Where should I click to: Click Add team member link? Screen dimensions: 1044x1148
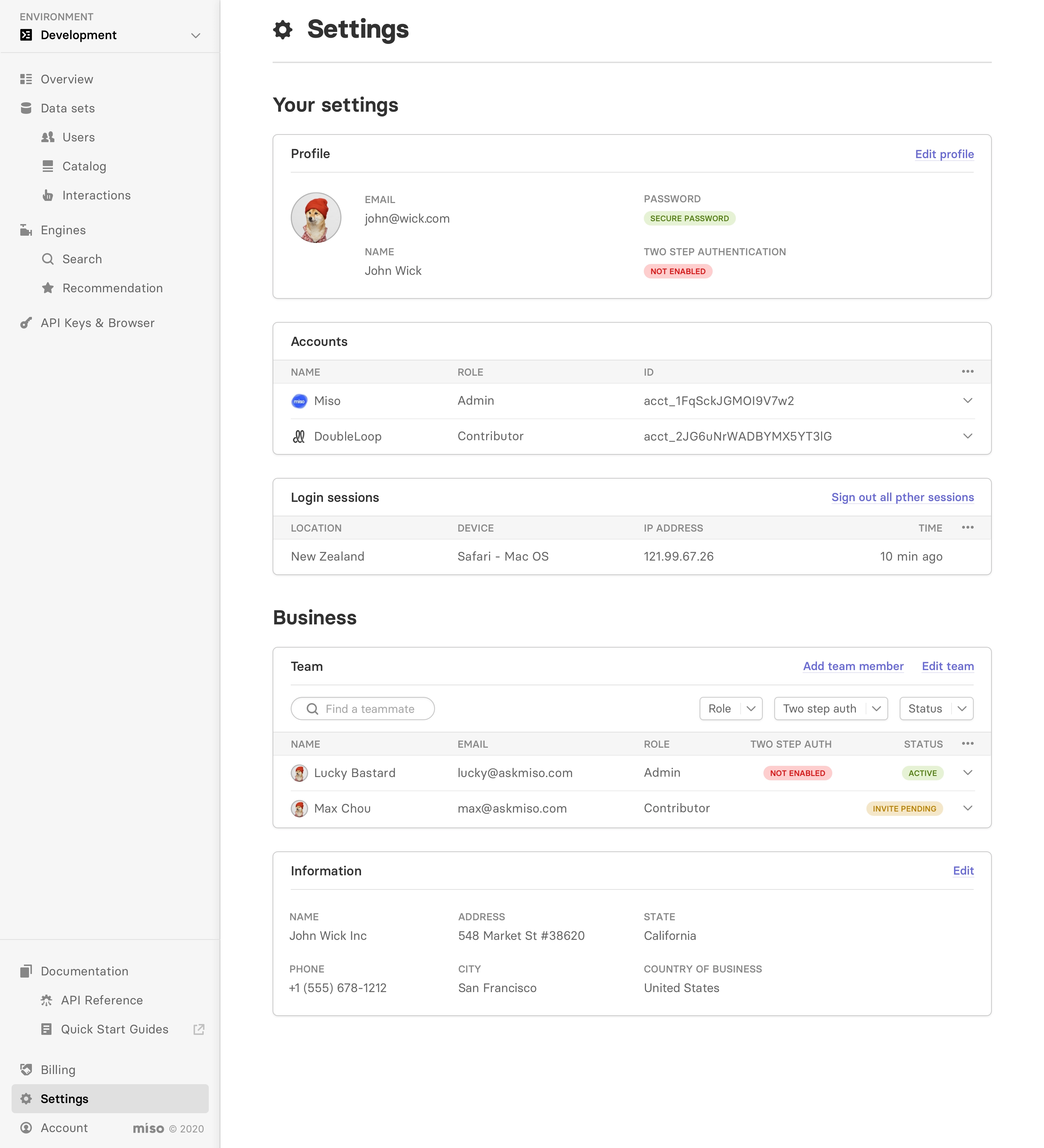click(853, 666)
